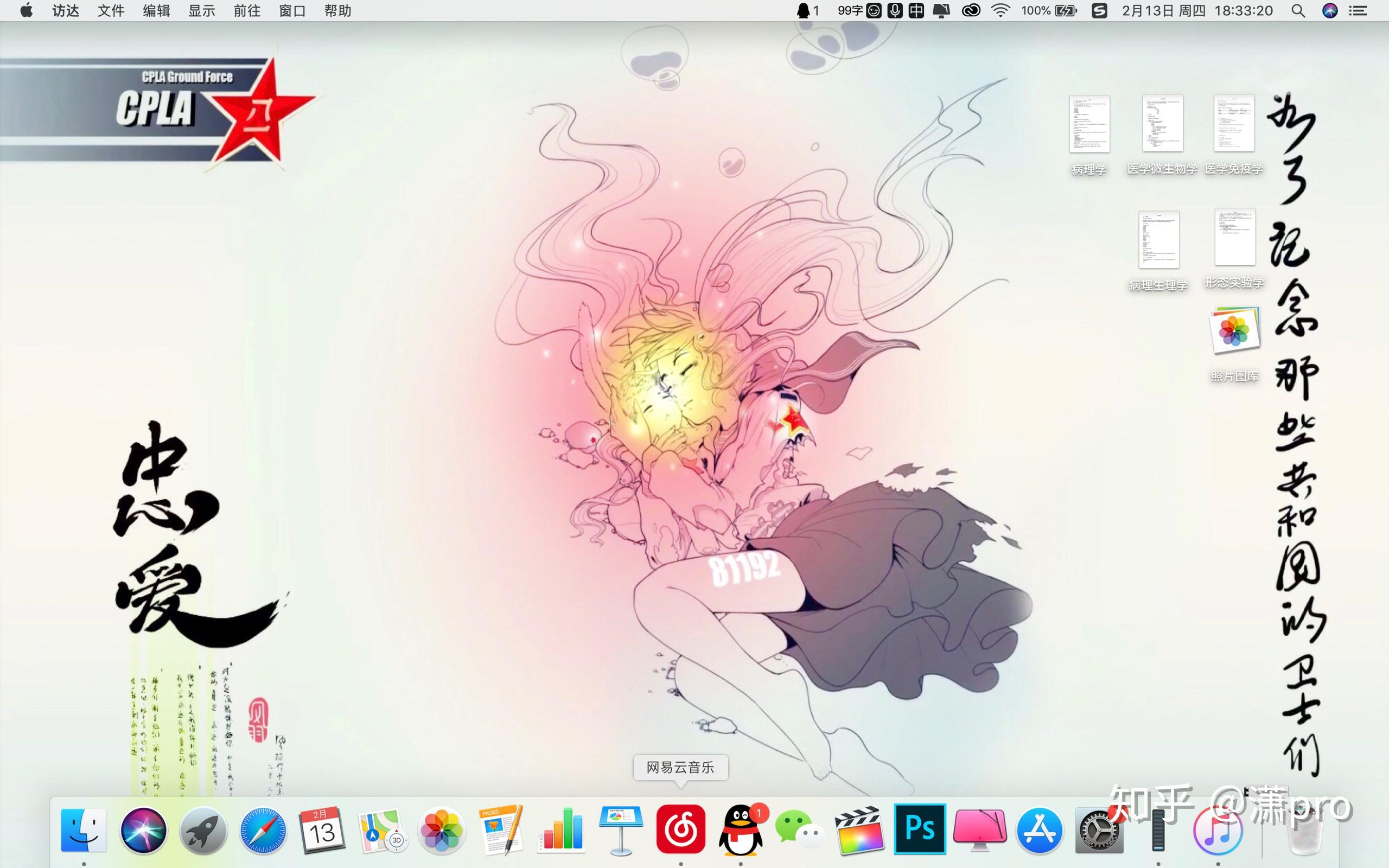Click the microphone voice input icon in menu bar

[x=895, y=10]
